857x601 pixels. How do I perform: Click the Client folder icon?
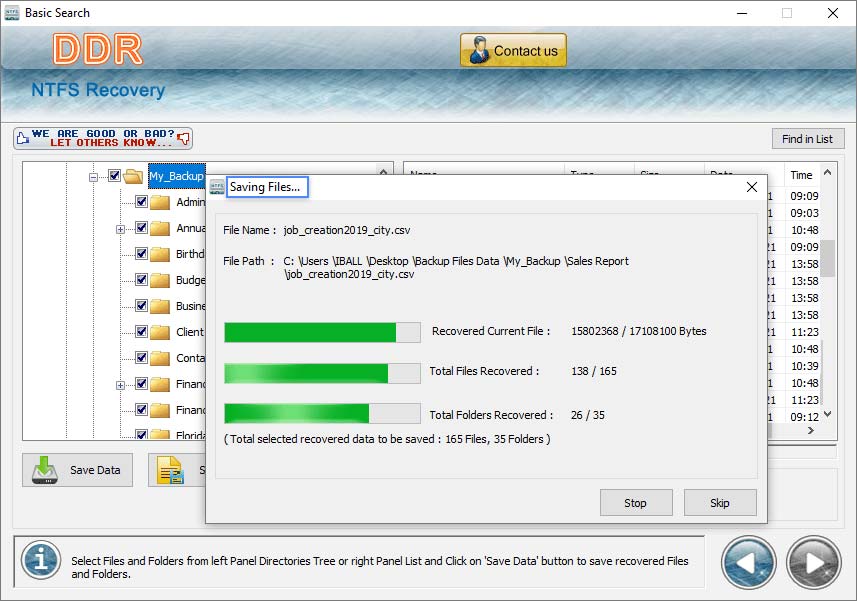(160, 332)
